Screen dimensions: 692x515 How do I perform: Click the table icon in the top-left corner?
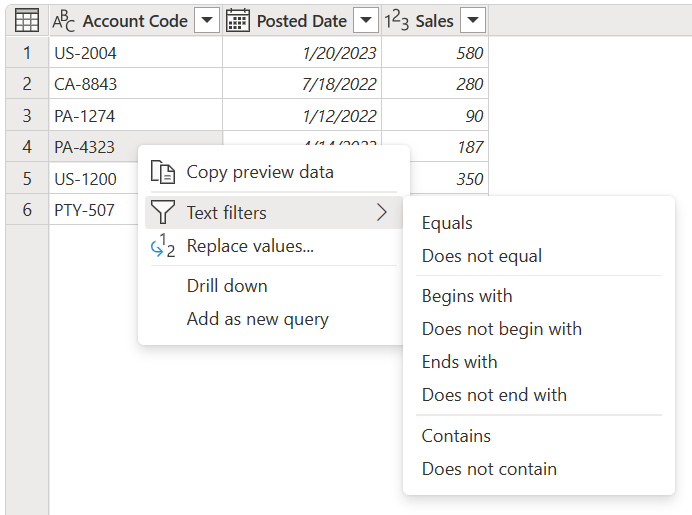point(27,20)
